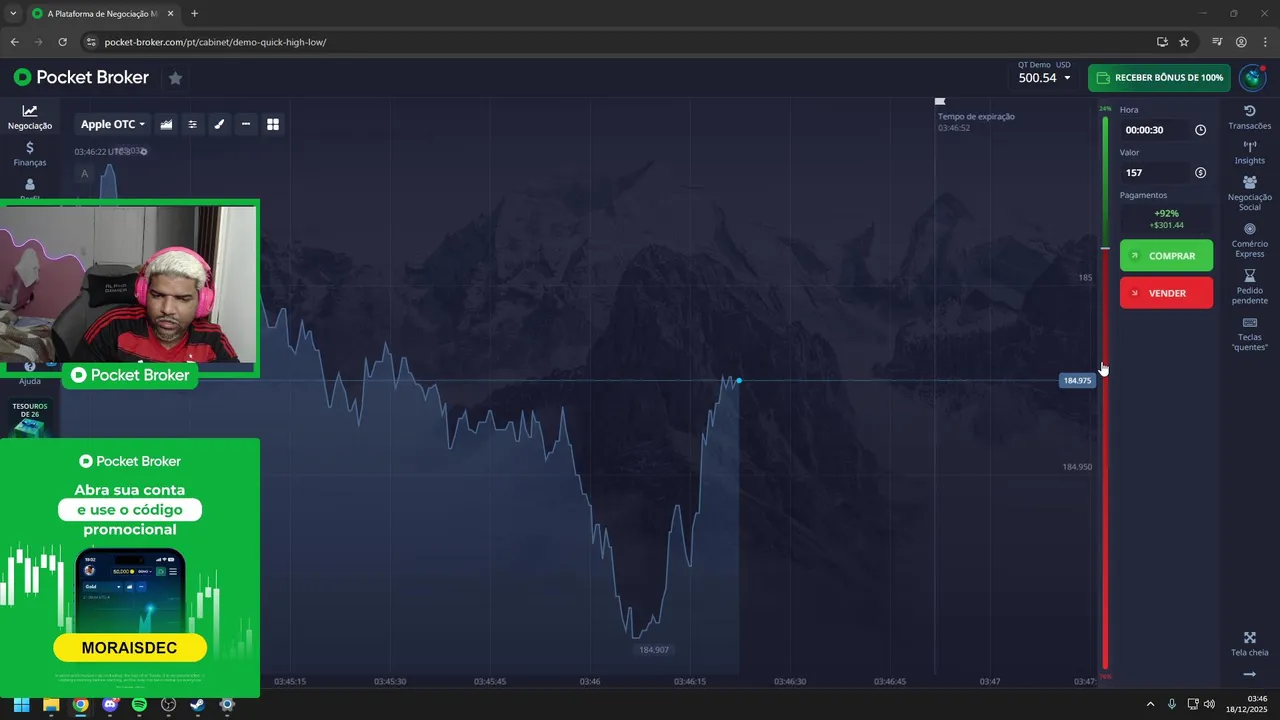Open a new browser tab

pyautogui.click(x=194, y=14)
